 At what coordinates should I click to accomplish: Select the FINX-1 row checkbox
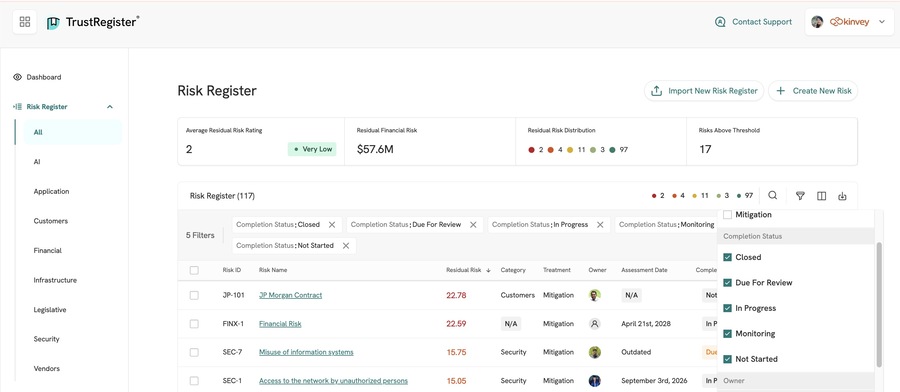click(194, 324)
